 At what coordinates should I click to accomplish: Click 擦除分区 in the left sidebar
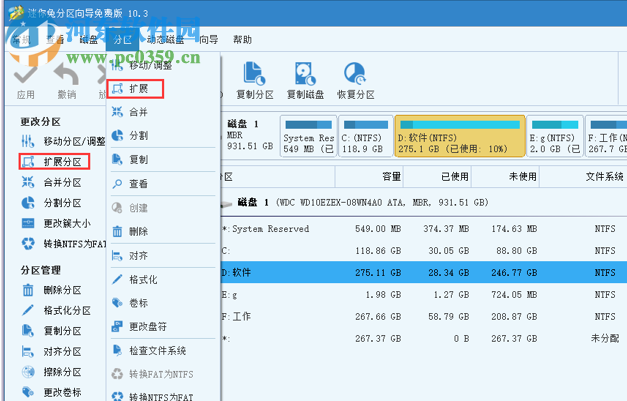(x=51, y=372)
